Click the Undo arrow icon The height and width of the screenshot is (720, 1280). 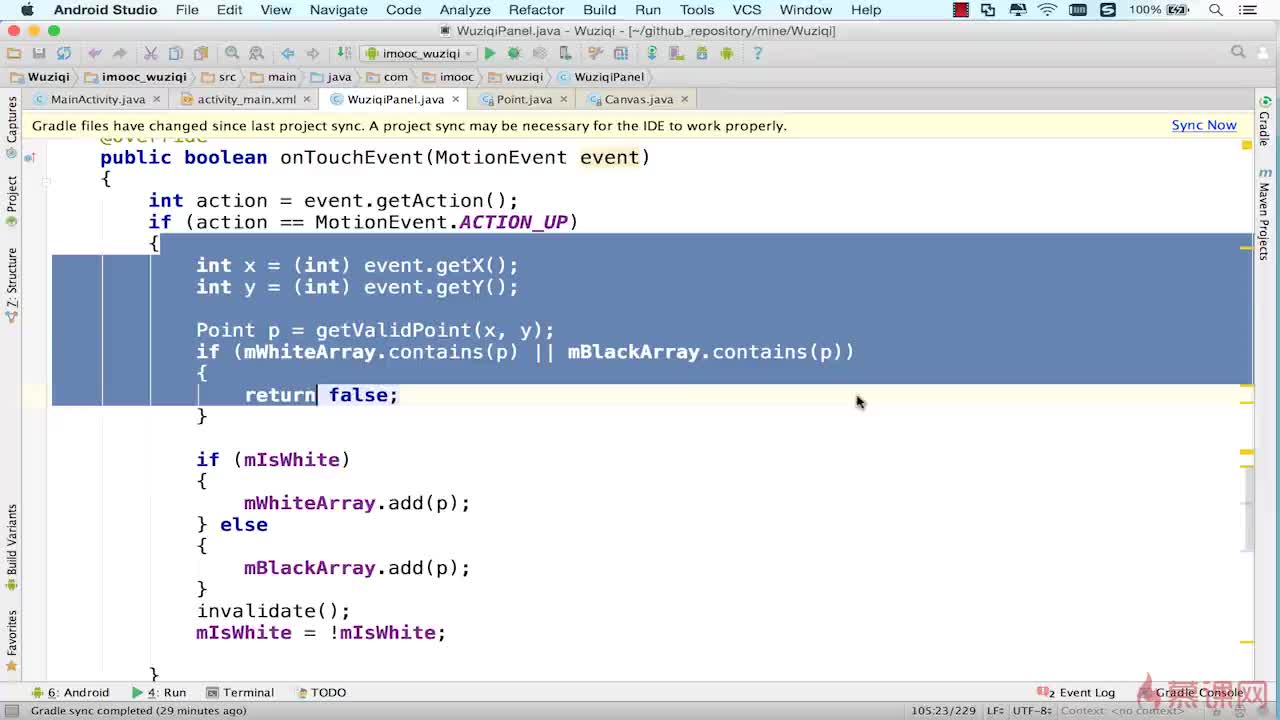coord(95,53)
